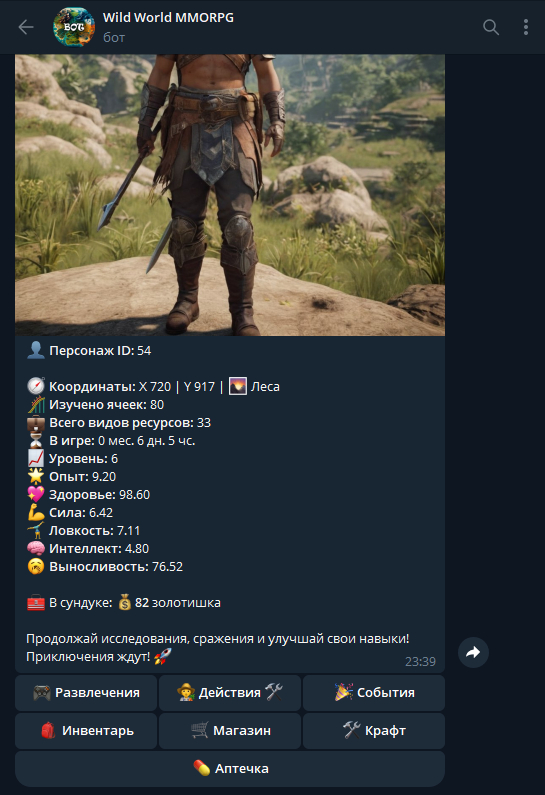
Task: Open the Действия actions menu
Action: (x=230, y=693)
